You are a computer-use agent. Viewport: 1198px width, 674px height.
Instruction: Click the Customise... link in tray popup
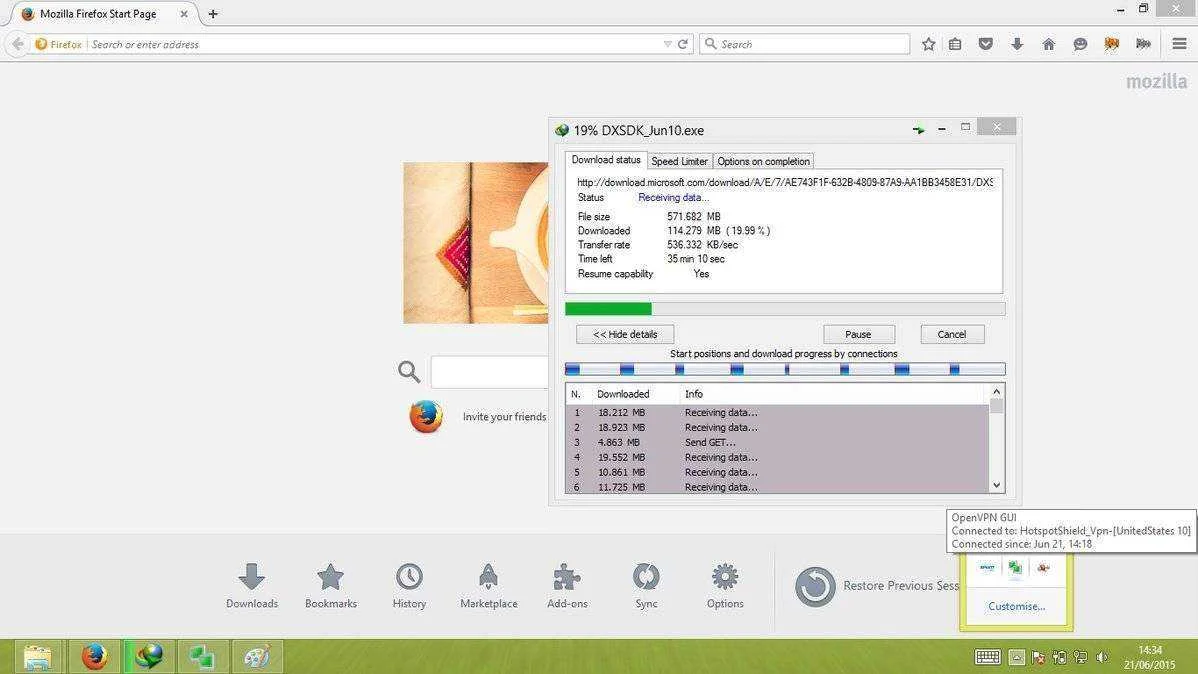(x=1016, y=606)
